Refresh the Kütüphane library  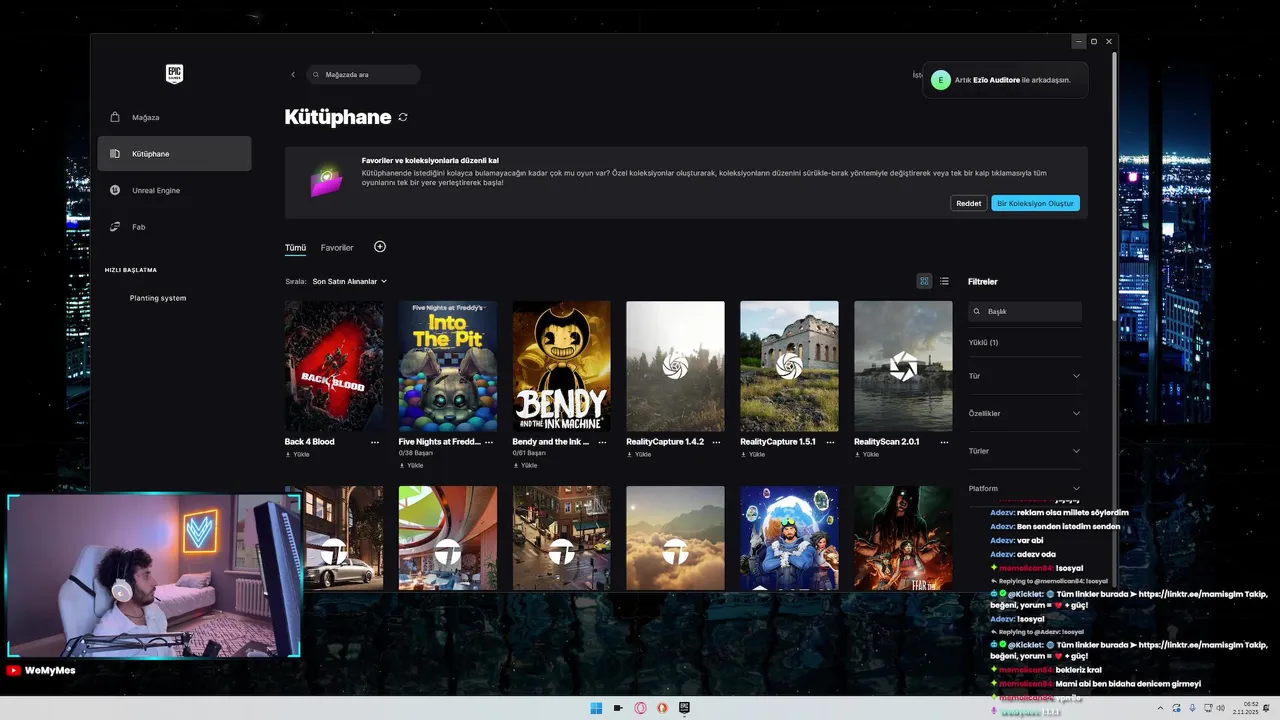click(x=403, y=117)
